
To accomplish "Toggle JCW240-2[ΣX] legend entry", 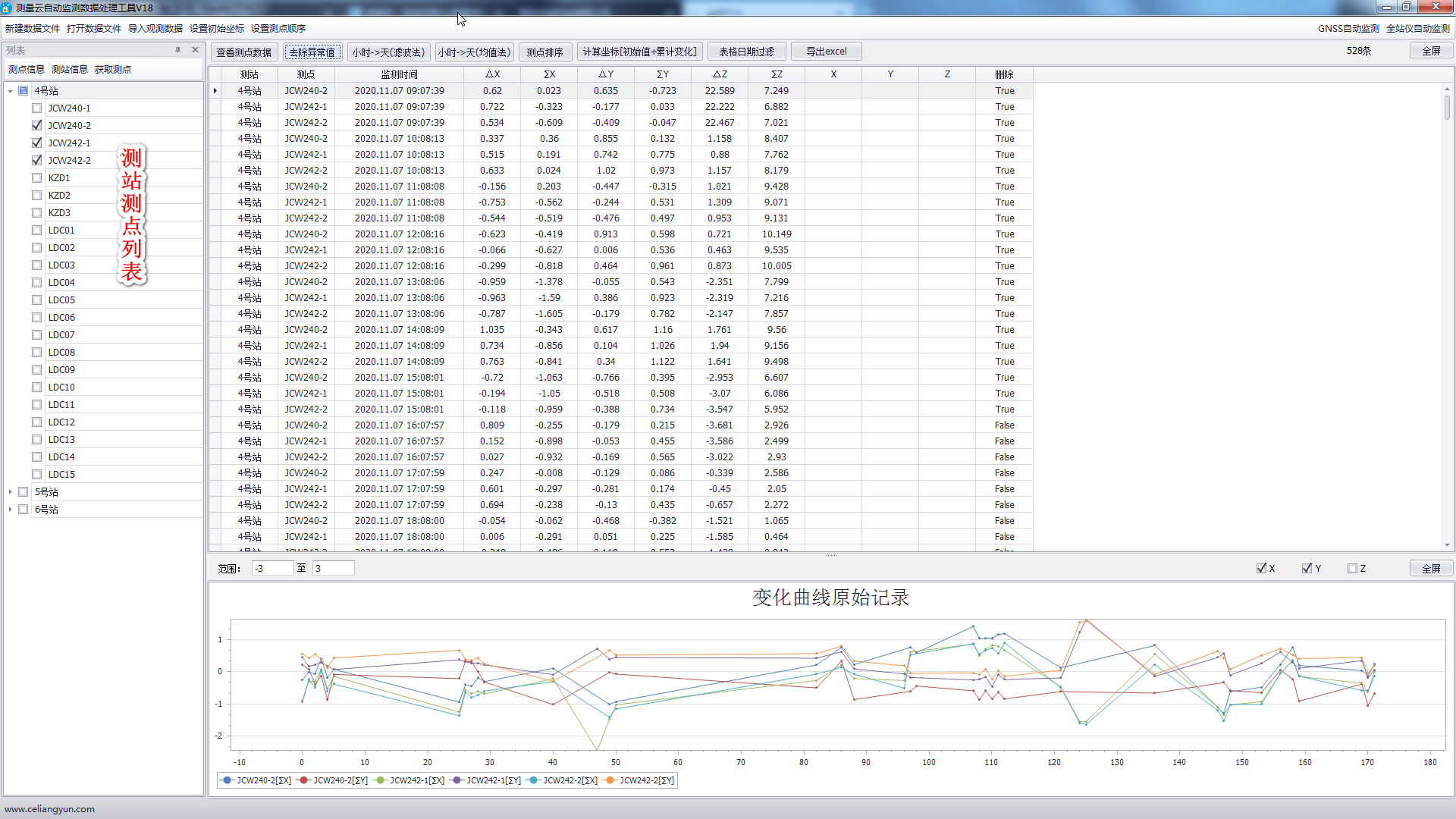I will (256, 781).
